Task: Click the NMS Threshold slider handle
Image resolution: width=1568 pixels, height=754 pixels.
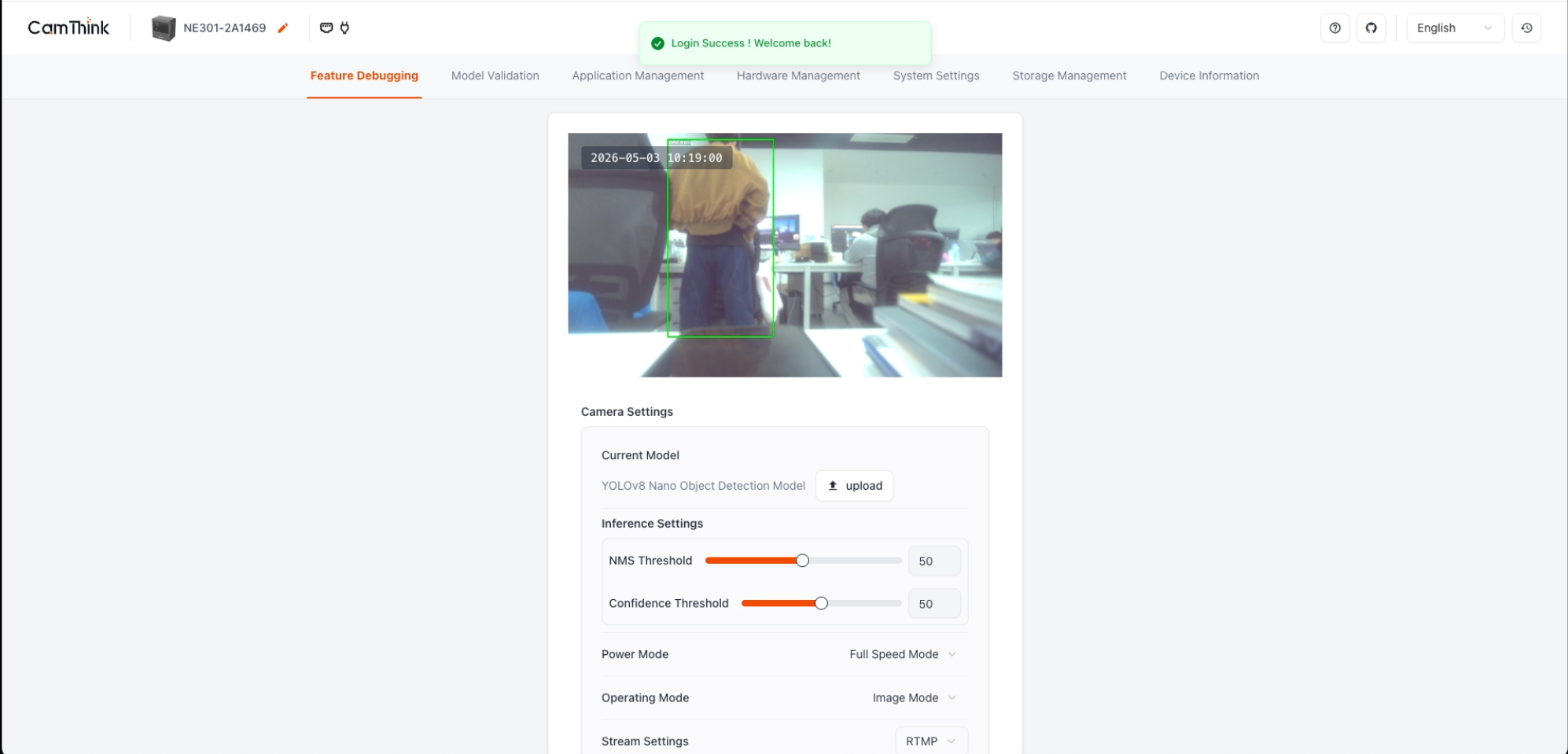Action: pos(802,561)
